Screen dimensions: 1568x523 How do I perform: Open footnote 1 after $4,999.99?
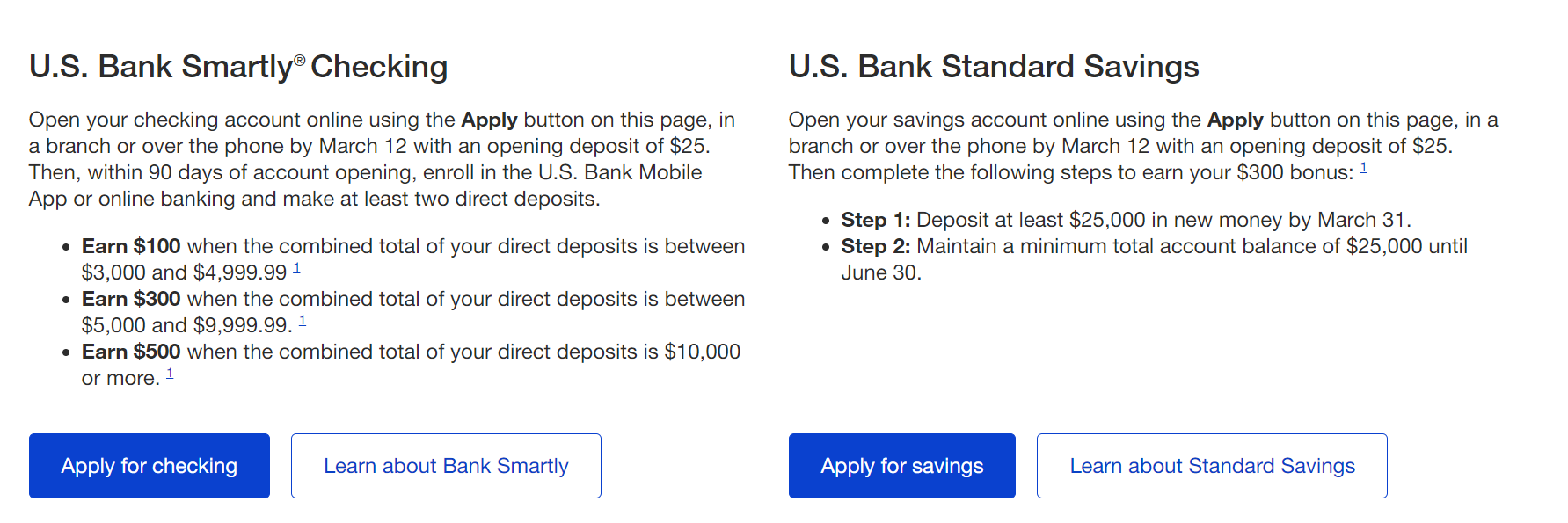(x=297, y=268)
